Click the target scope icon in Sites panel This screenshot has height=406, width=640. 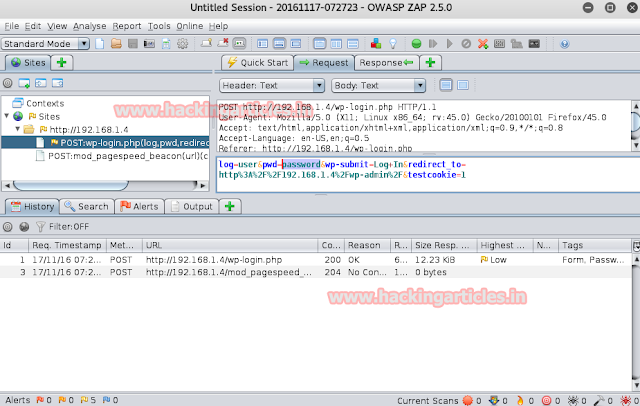point(7,83)
